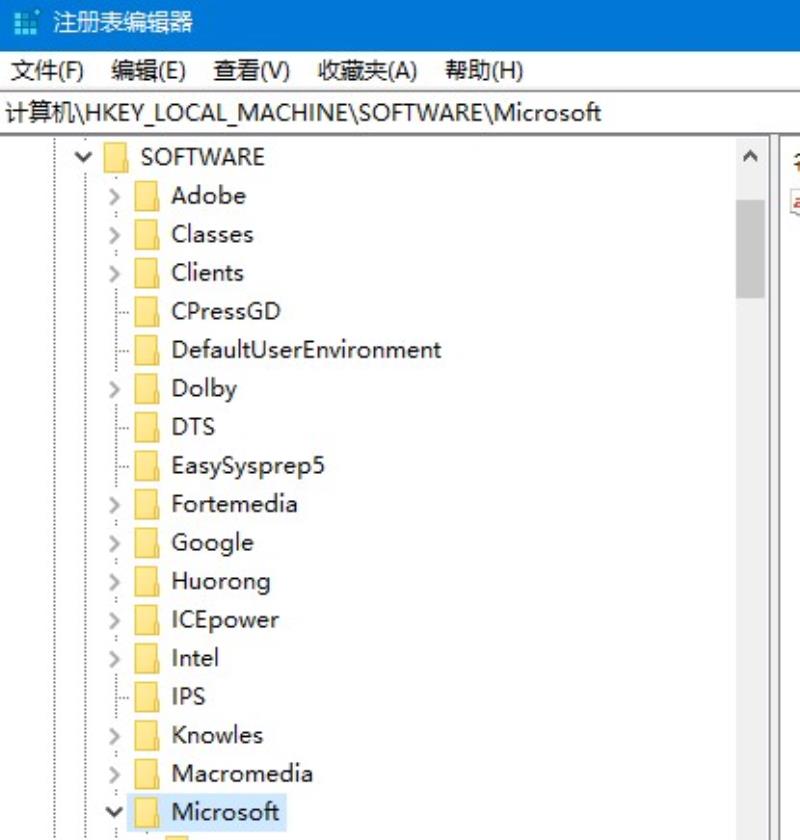Expand the Google key
This screenshot has height=840, width=800.
(114, 543)
